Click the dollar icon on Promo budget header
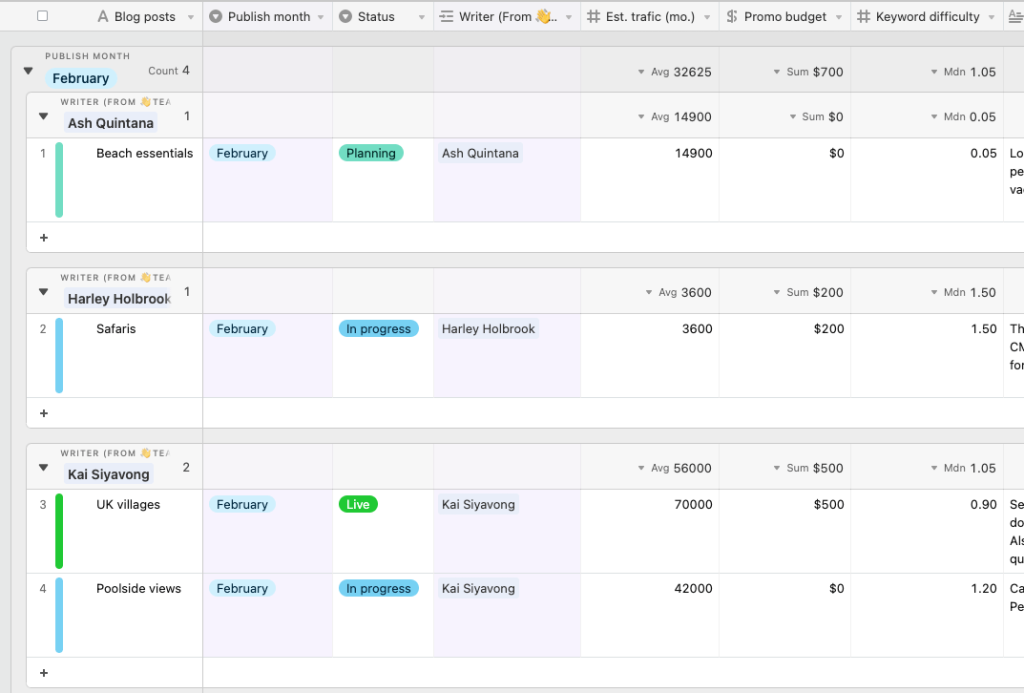The width and height of the screenshot is (1024, 693). (730, 16)
